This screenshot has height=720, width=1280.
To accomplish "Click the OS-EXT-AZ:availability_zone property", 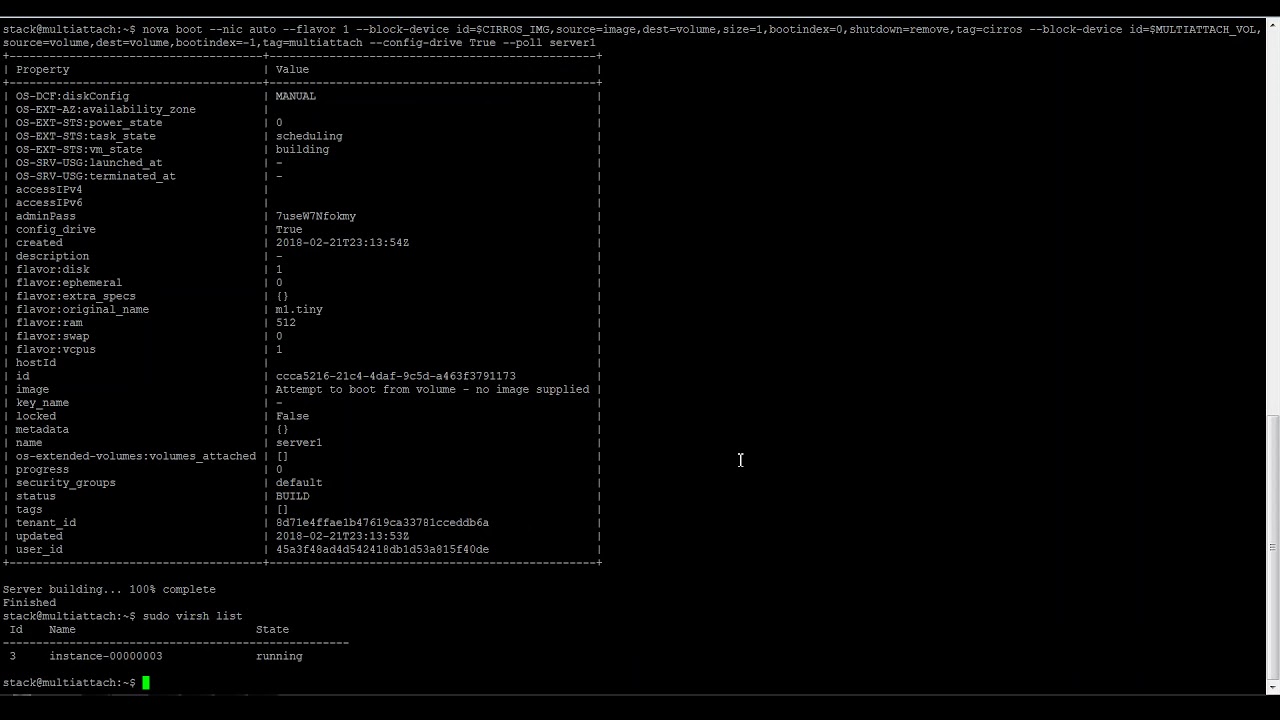I will [105, 109].
